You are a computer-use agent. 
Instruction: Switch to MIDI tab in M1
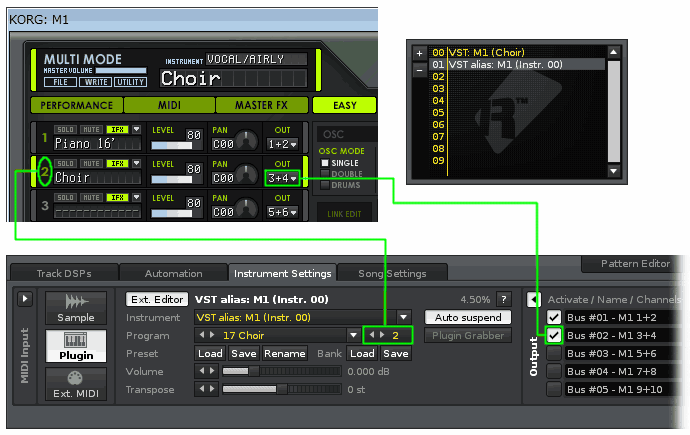click(x=169, y=106)
